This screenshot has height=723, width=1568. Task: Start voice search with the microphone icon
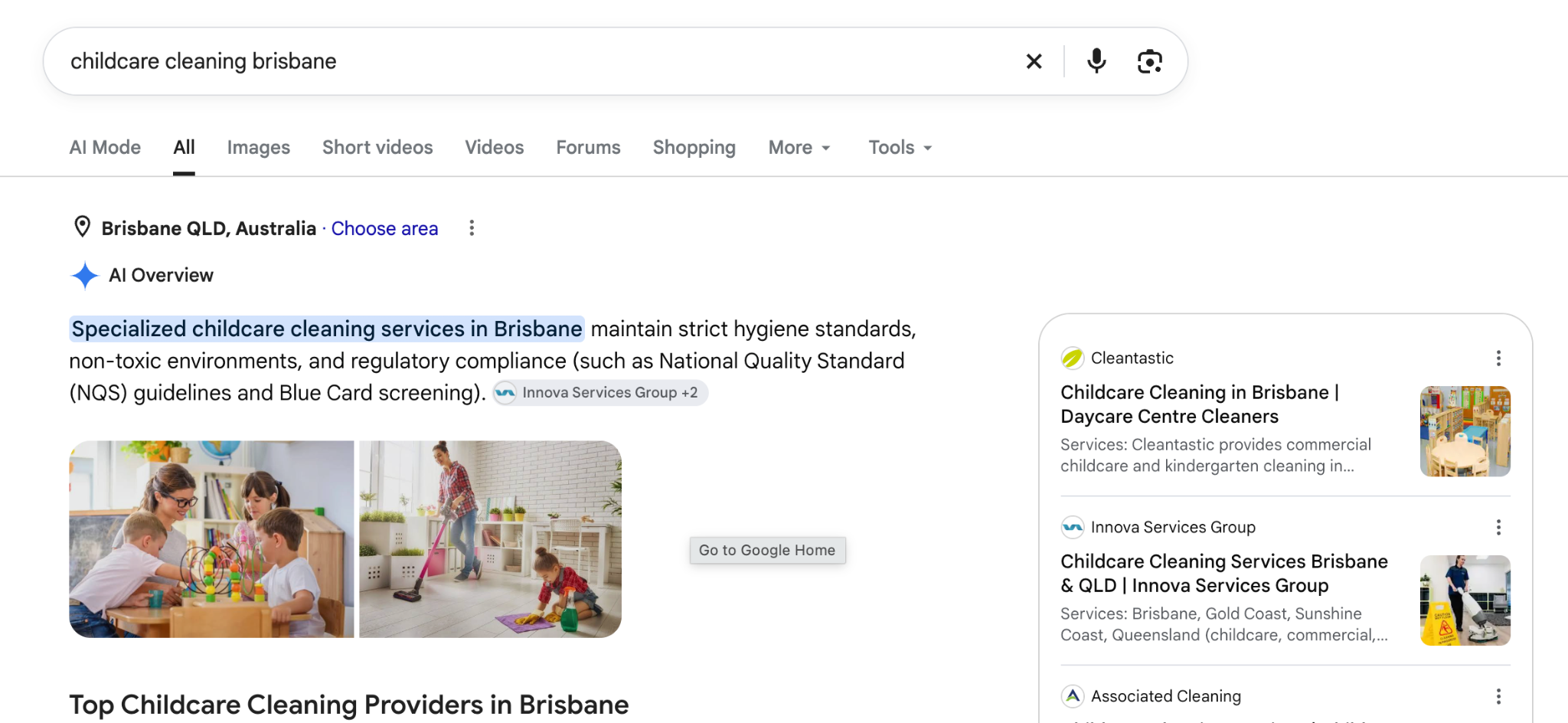coord(1096,61)
